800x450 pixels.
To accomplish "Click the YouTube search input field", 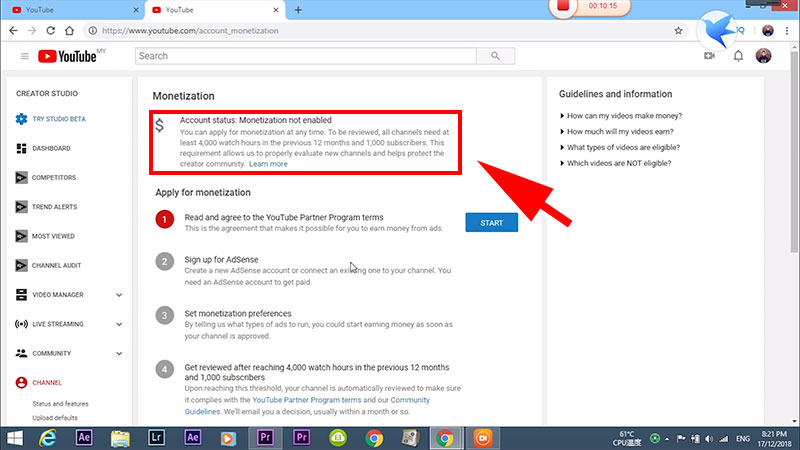I will [x=306, y=56].
